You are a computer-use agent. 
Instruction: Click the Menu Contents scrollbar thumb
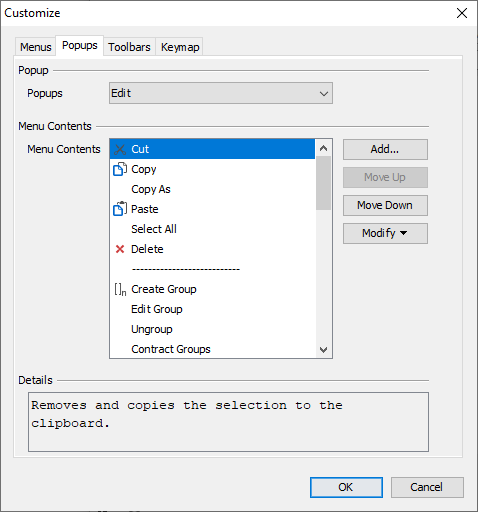pyautogui.click(x=323, y=183)
